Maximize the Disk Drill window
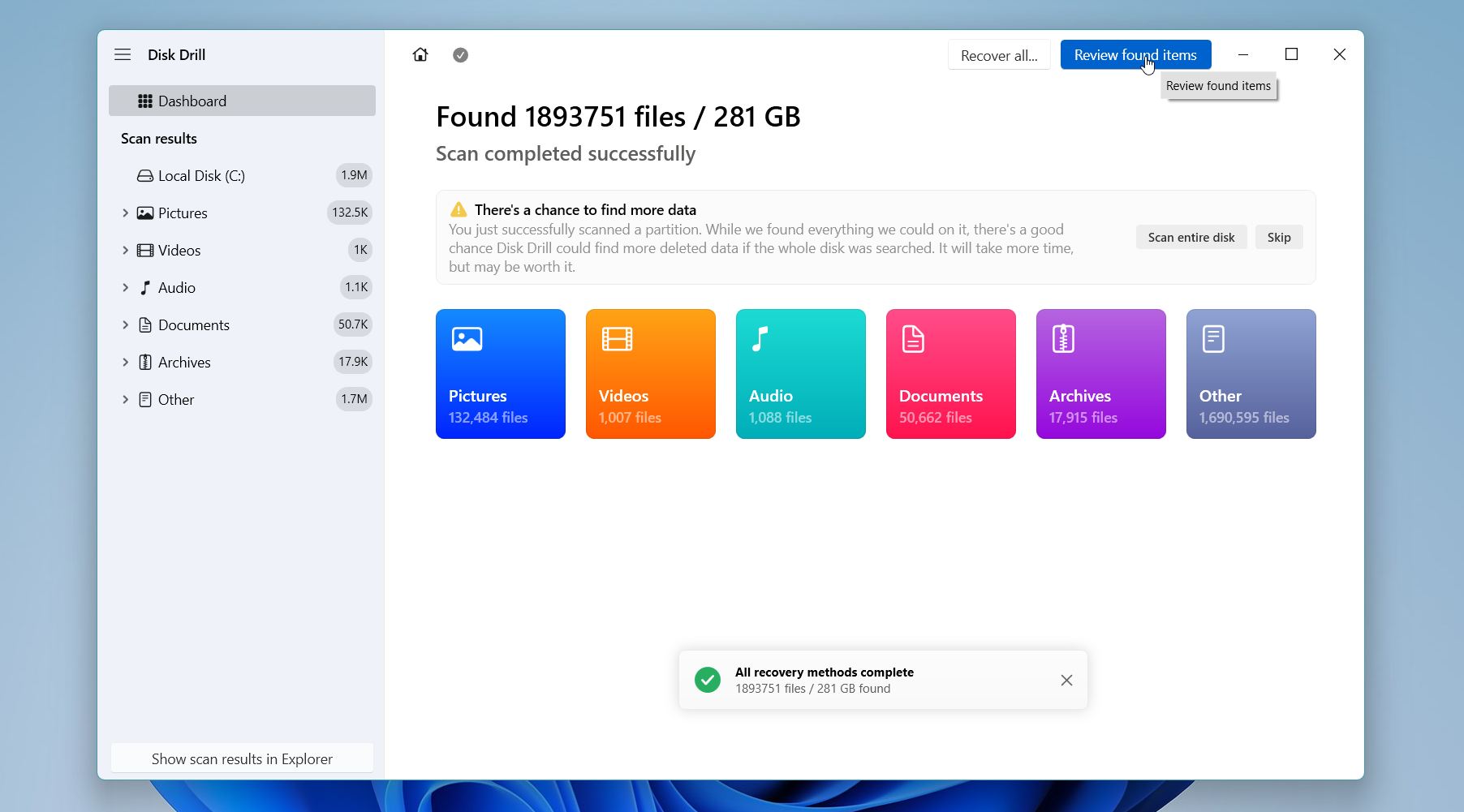The image size is (1464, 812). click(1292, 54)
